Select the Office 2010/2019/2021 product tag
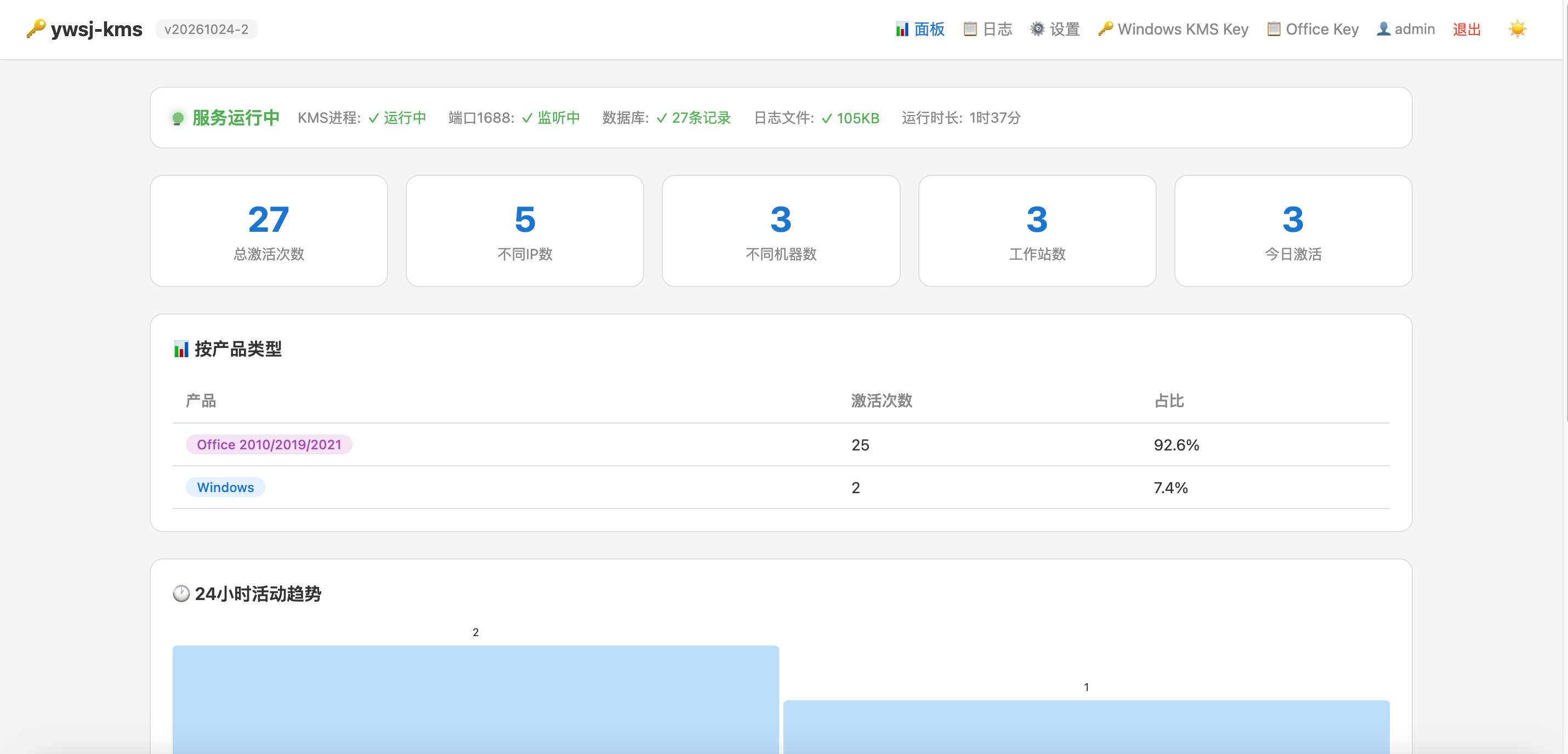The image size is (1568, 754). point(269,445)
